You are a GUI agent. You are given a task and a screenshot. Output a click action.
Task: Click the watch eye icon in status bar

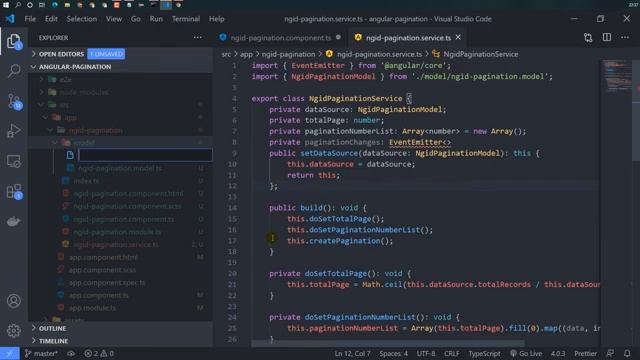click(71, 353)
